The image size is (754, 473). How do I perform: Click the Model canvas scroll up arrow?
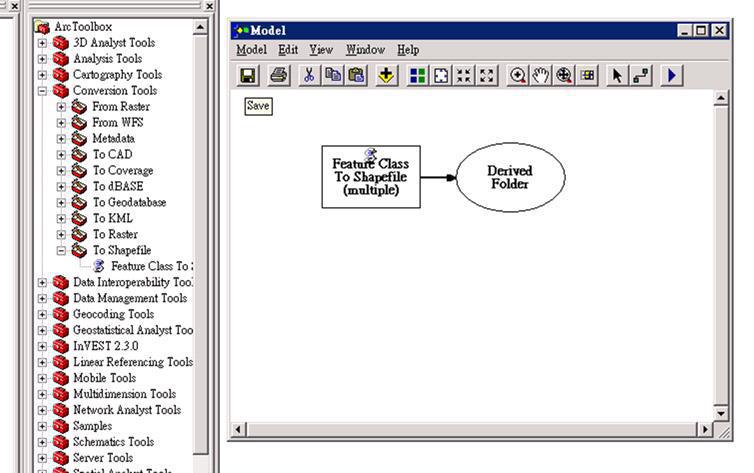click(720, 98)
